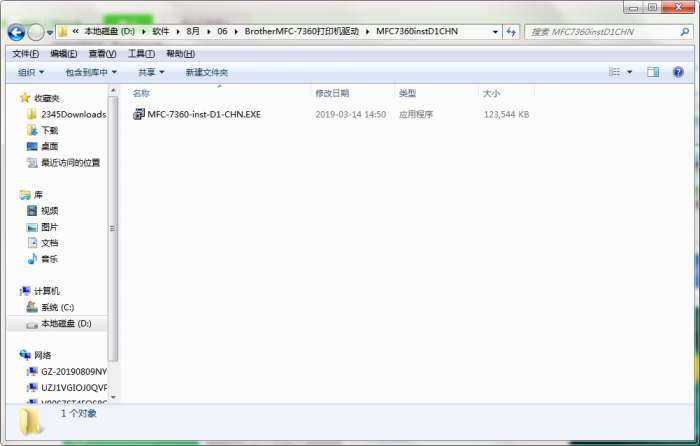
Task: Click inside the search MFC7360instD1CHN field
Action: (603, 32)
